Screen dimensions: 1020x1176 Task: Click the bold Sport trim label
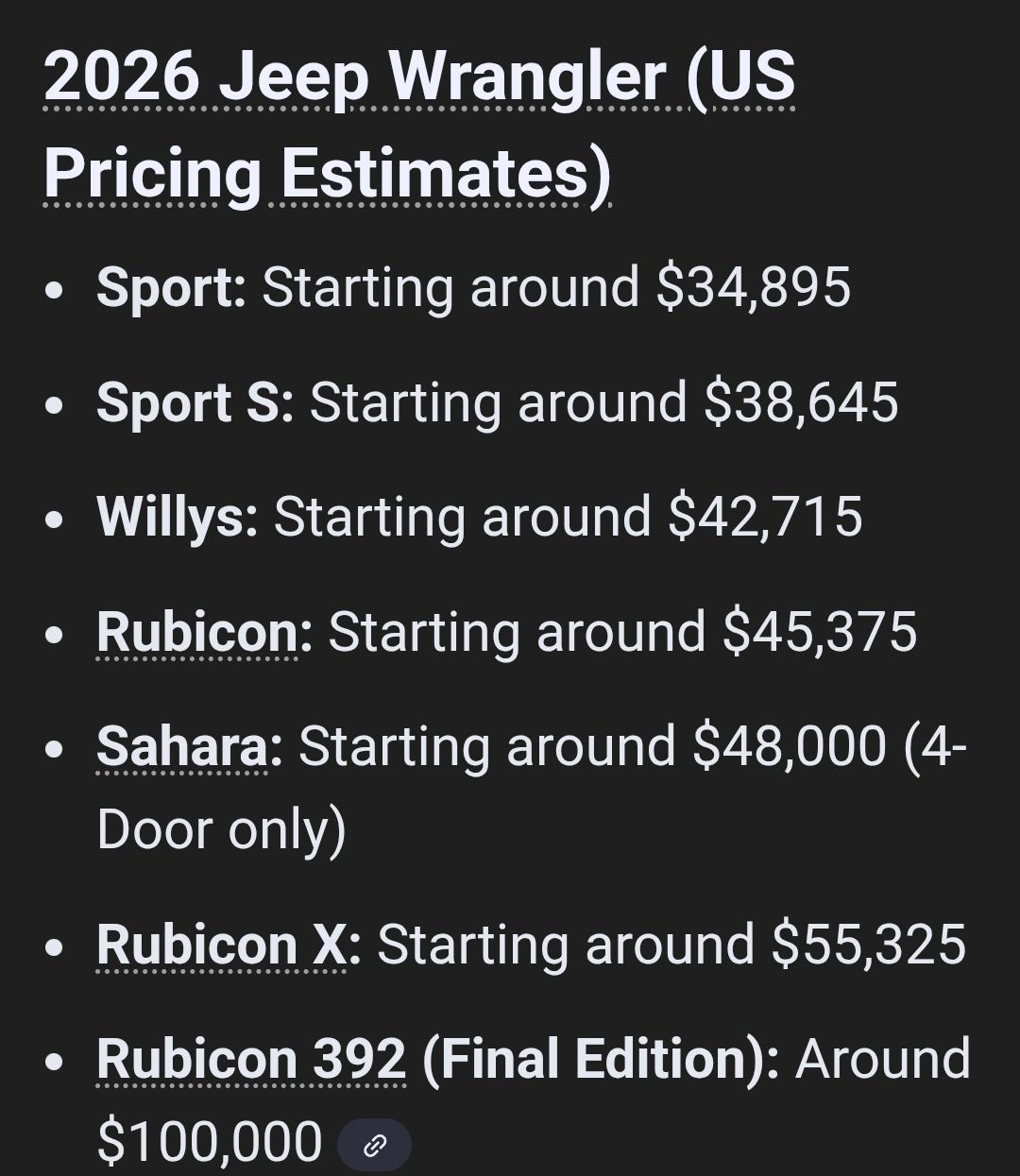click(x=170, y=287)
